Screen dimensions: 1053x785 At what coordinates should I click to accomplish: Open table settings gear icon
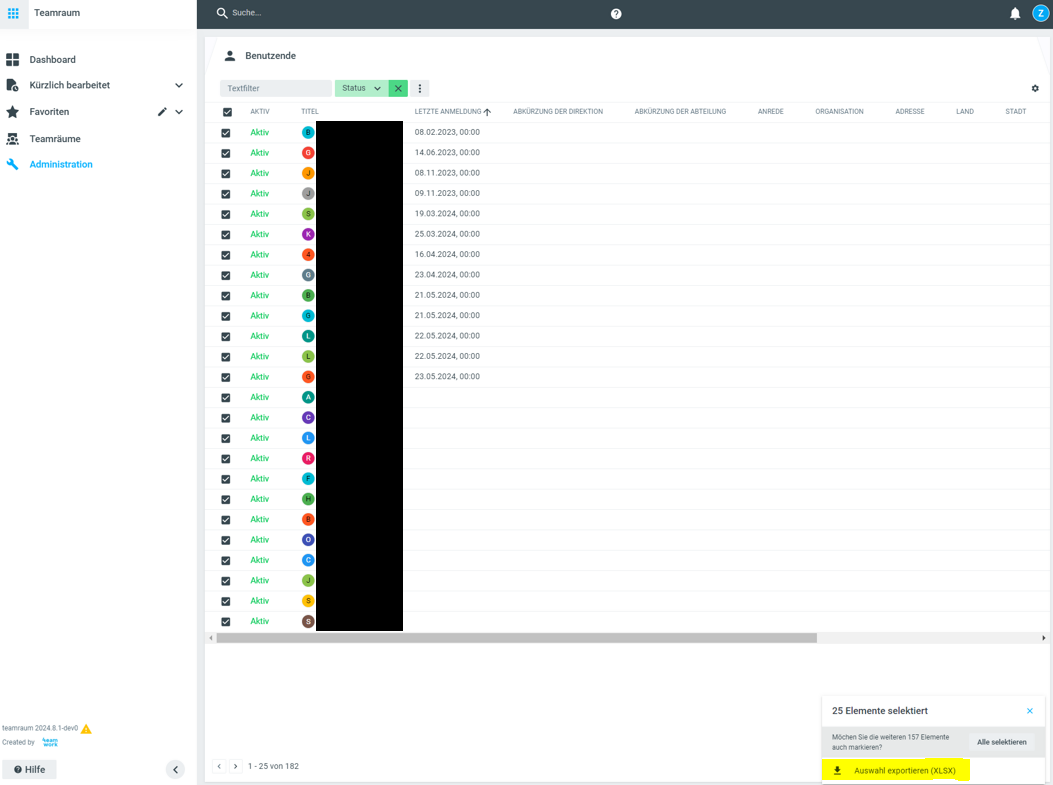tap(1035, 88)
